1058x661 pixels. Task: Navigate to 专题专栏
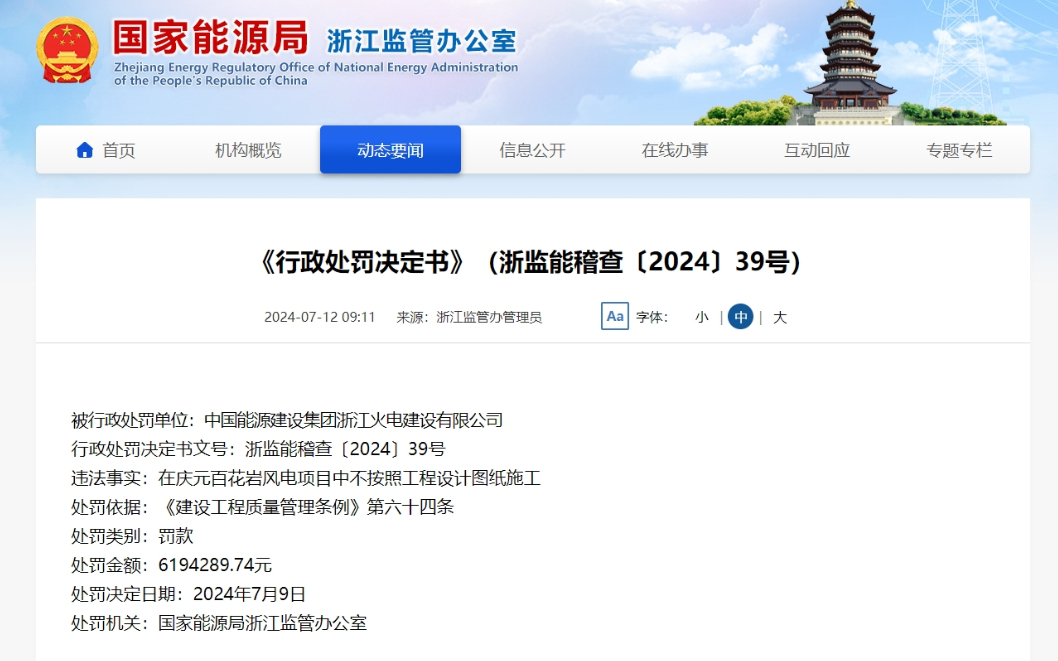pos(959,150)
